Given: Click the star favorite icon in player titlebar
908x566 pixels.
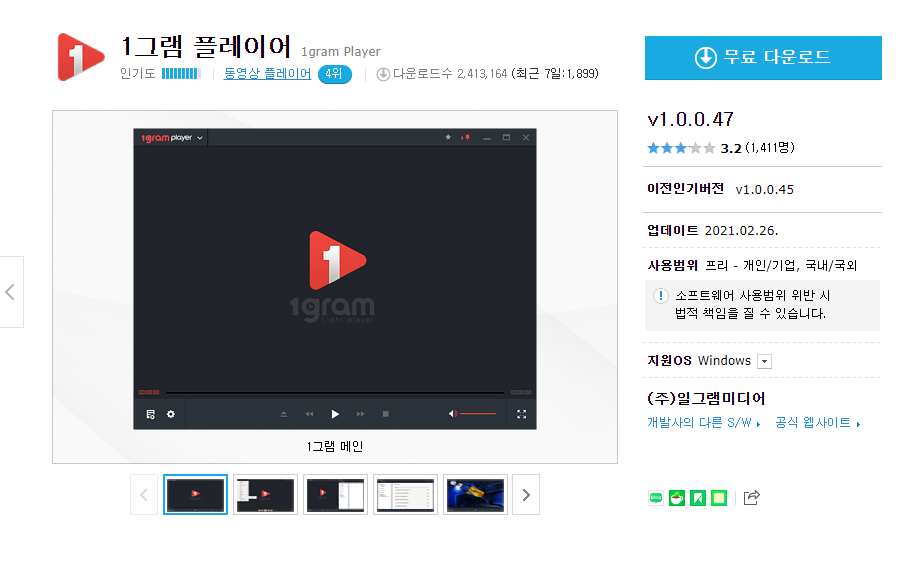Looking at the screenshot, I should click(448, 137).
